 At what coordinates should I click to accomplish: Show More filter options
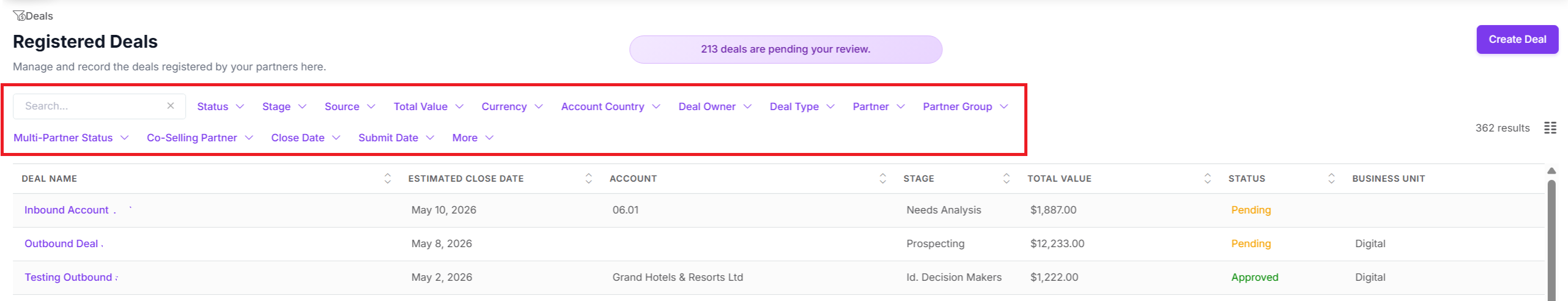coord(473,138)
